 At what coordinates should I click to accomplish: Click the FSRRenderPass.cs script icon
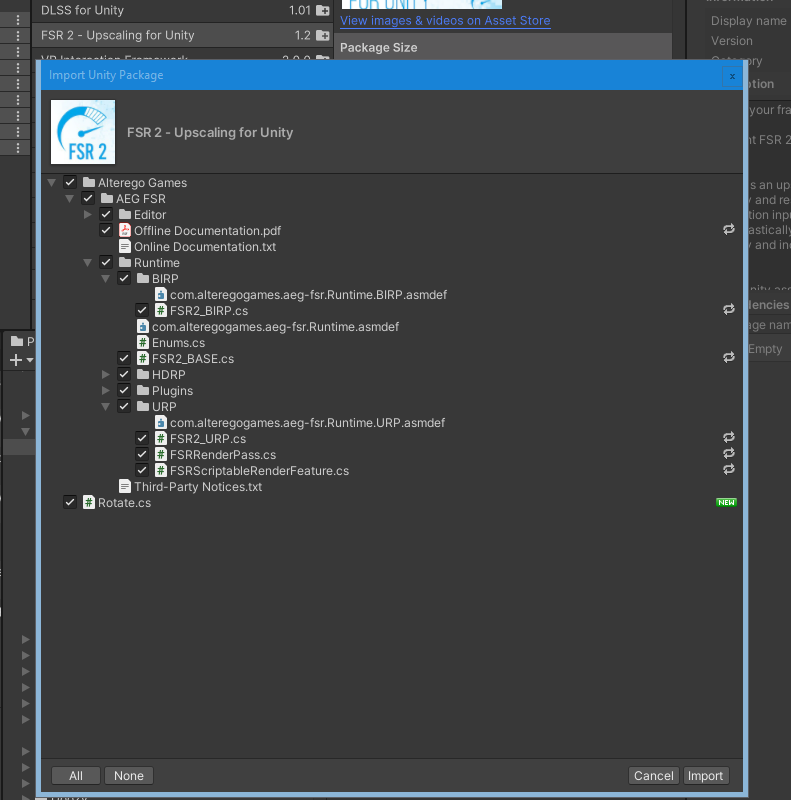tap(161, 455)
